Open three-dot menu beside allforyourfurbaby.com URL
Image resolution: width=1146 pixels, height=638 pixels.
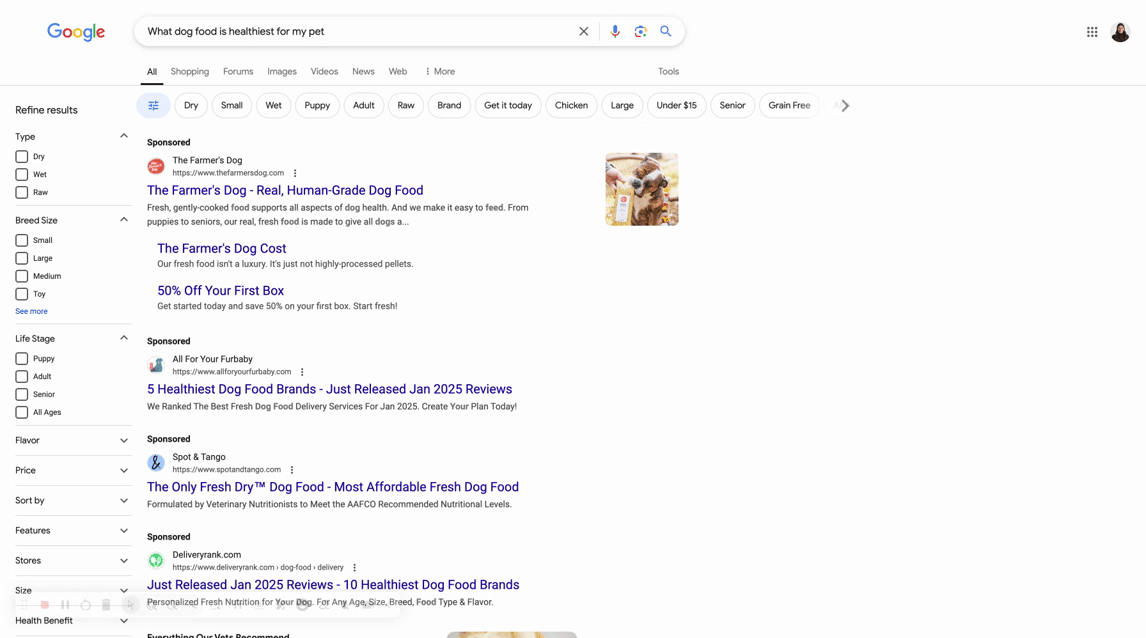[x=302, y=372]
